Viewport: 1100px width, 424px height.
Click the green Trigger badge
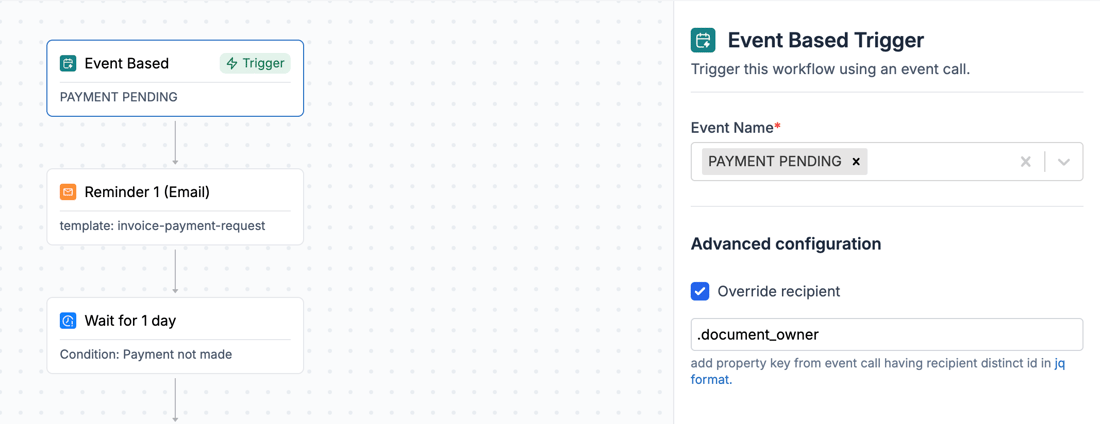coord(255,63)
